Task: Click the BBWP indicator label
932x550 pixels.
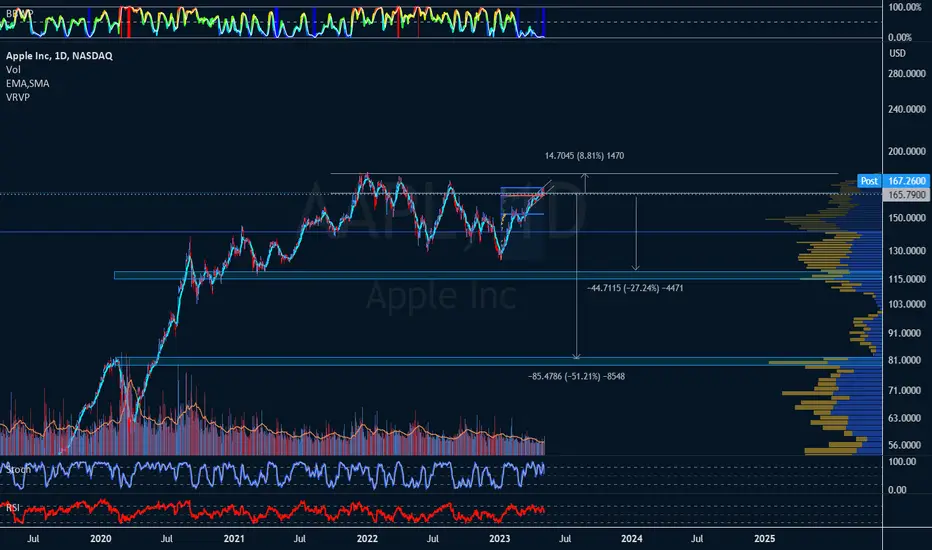Action: (x=19, y=13)
